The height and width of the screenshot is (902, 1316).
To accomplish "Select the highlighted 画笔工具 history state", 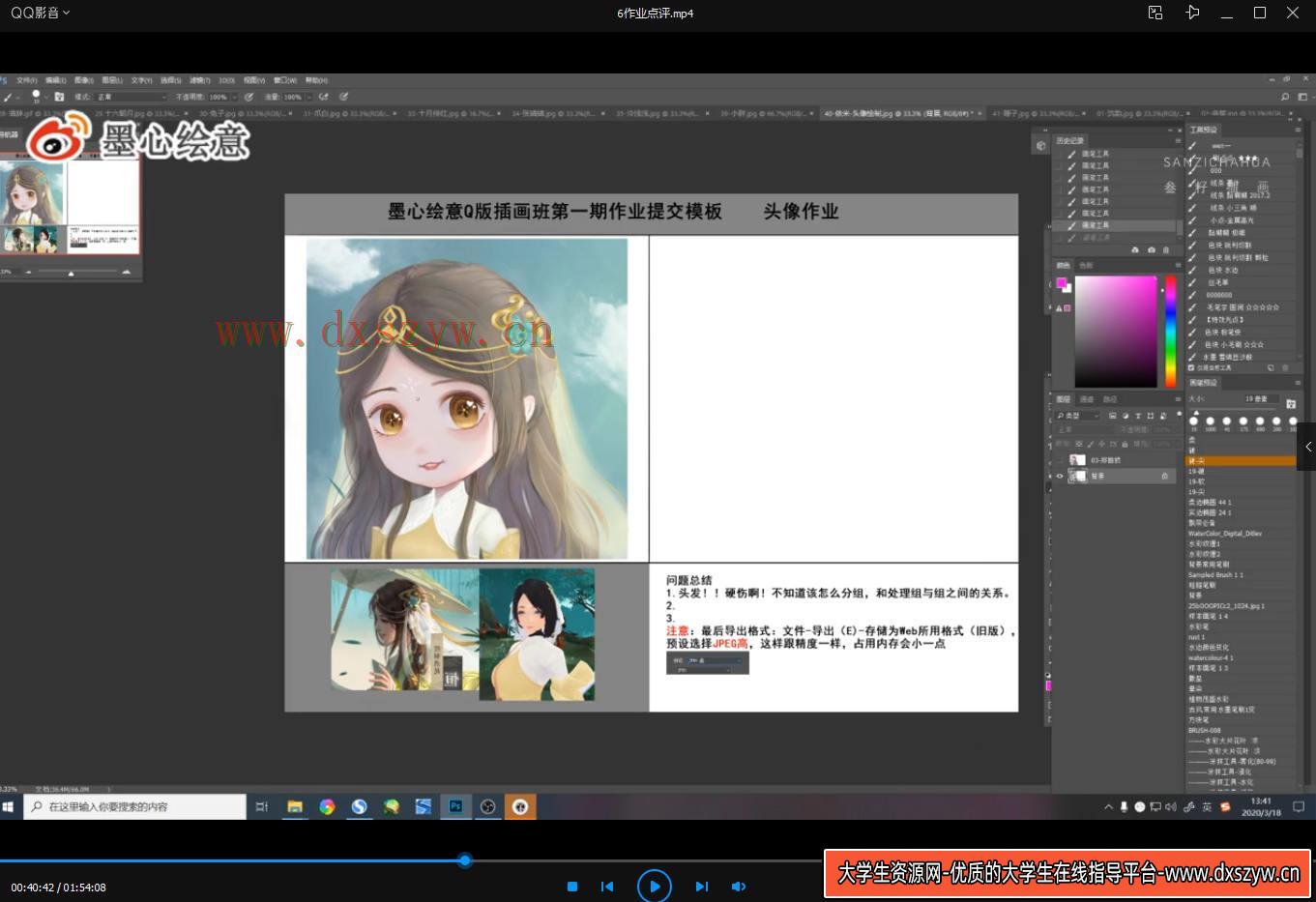I will [x=1115, y=225].
